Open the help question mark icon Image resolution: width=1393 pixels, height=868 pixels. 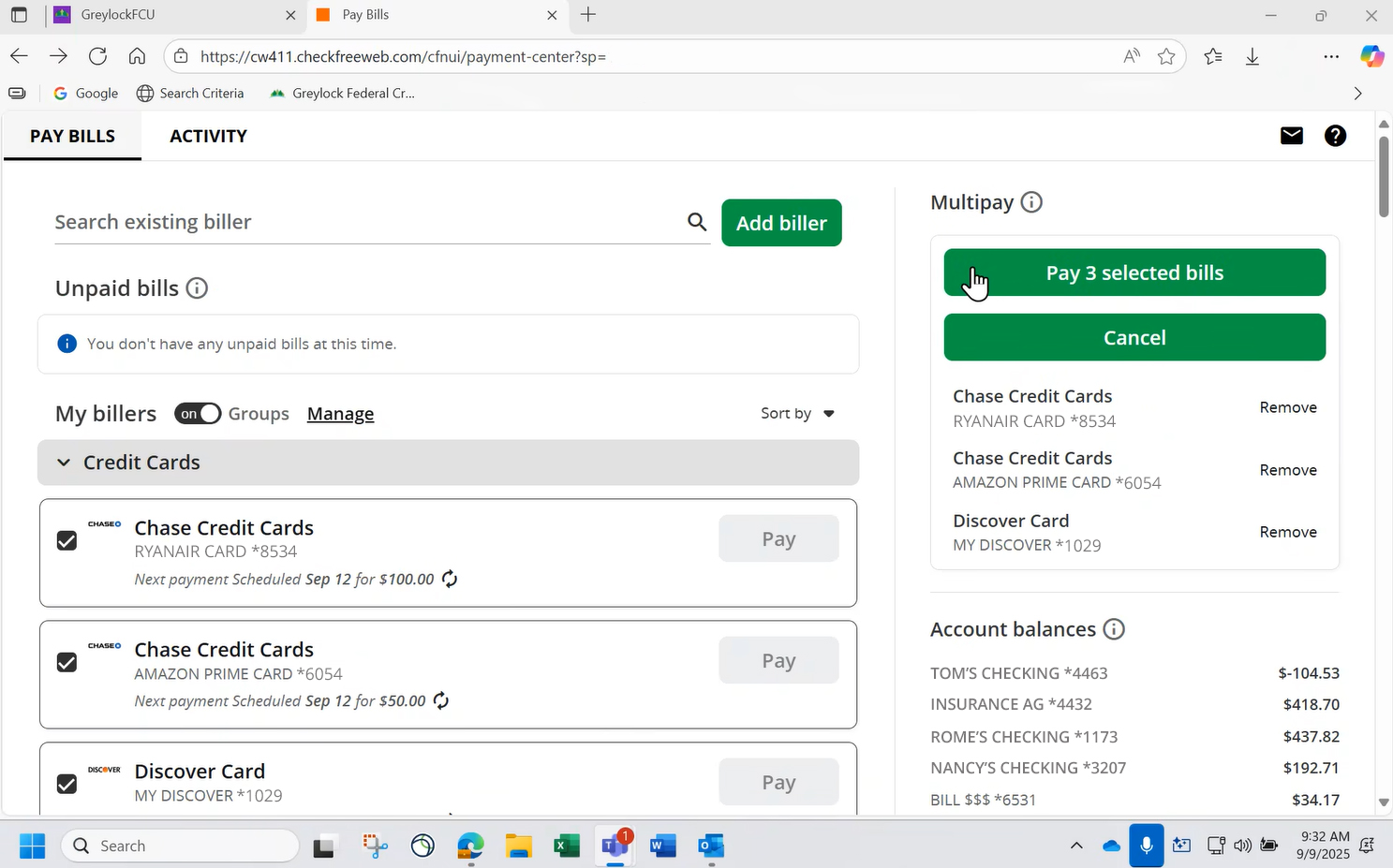(x=1335, y=136)
